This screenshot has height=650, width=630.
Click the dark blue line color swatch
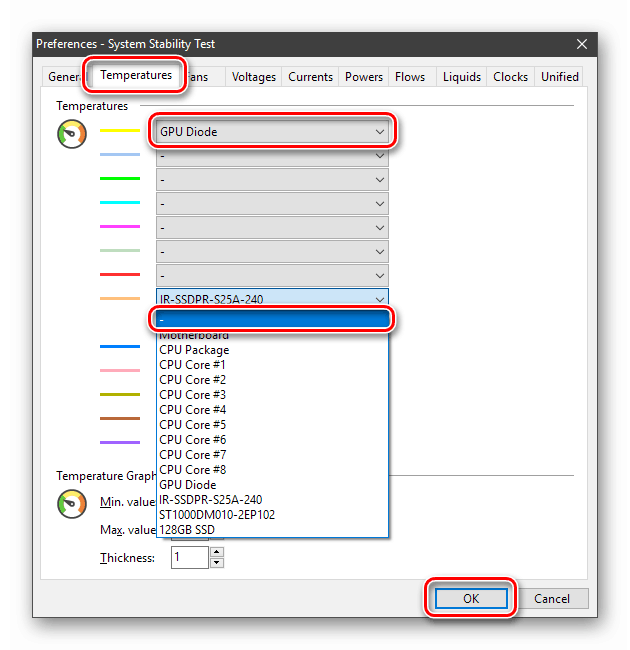click(x=120, y=346)
